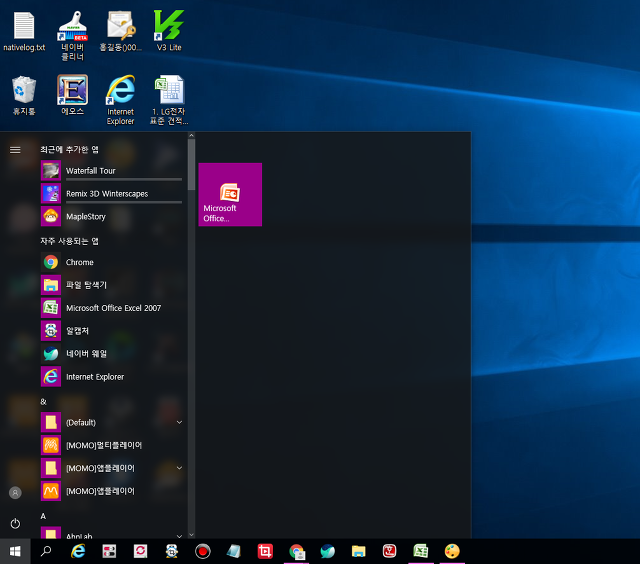Open 알캡처 from the taskbar
Image resolution: width=640 pixels, height=564 pixels.
tap(171, 551)
